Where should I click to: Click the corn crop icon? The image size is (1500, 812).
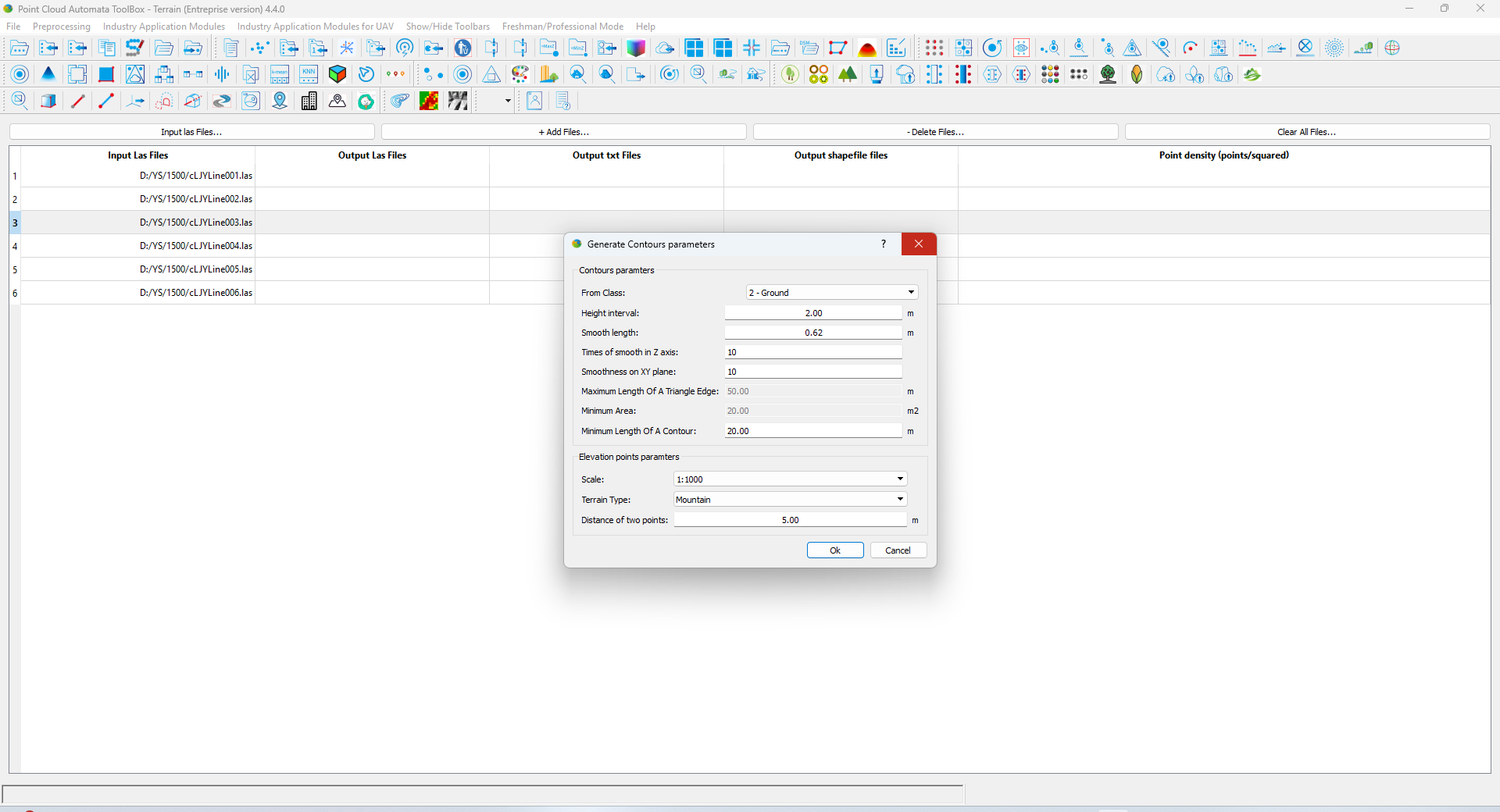tap(1137, 75)
